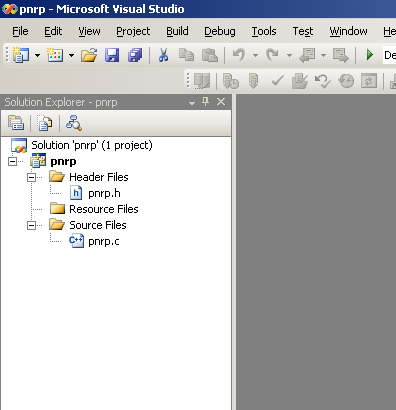Open the solution configuration combo box
The height and width of the screenshot is (410, 396).
coord(389,55)
